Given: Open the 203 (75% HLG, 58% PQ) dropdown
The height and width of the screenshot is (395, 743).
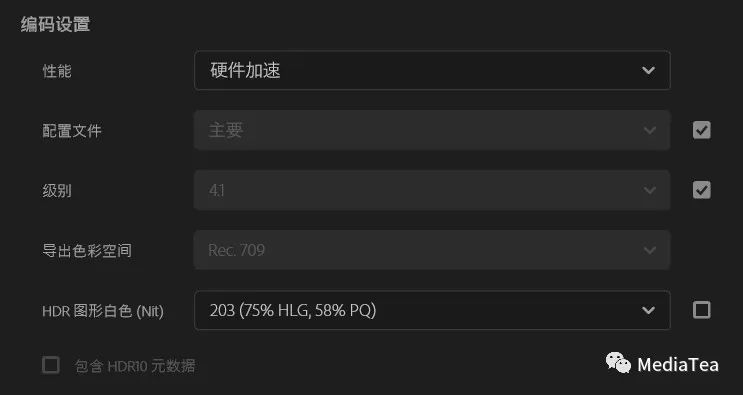Looking at the screenshot, I should point(432,310).
